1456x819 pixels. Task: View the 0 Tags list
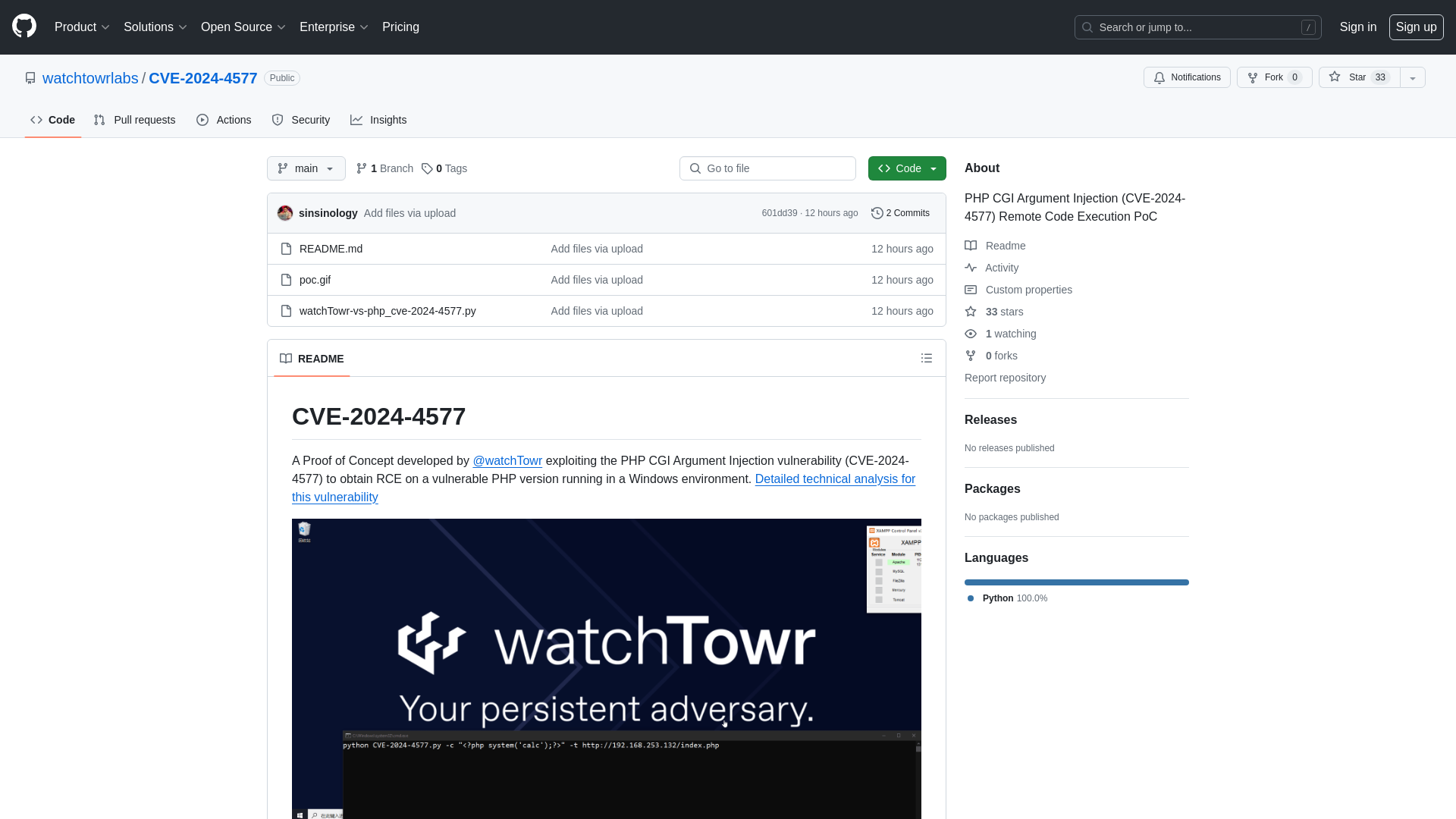(x=444, y=168)
